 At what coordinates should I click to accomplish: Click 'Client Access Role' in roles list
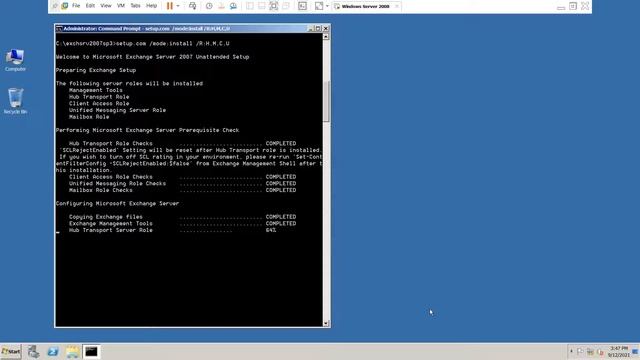[99, 104]
